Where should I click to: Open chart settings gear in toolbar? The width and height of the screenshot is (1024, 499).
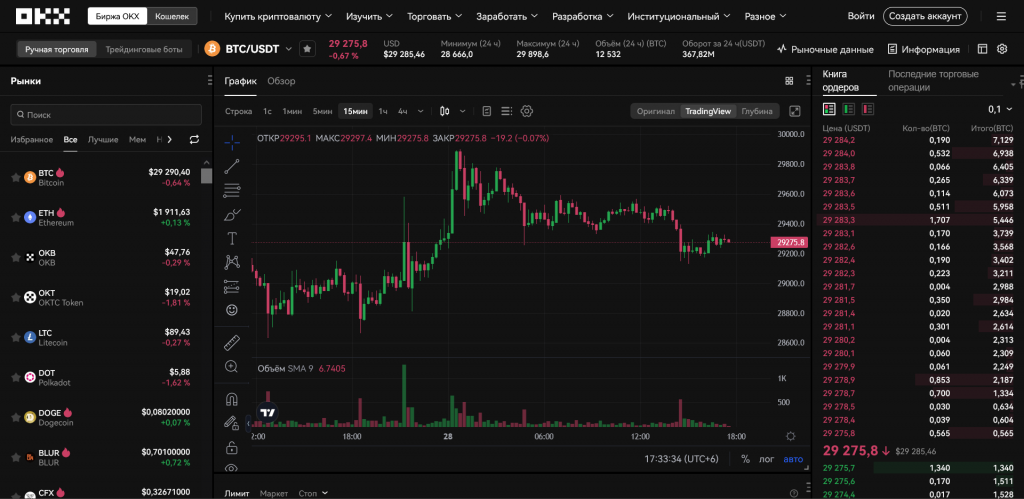[x=527, y=111]
